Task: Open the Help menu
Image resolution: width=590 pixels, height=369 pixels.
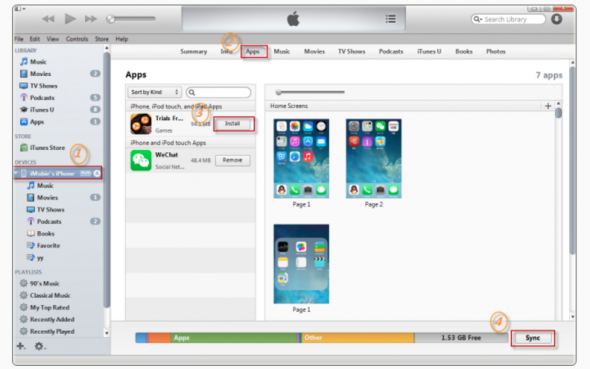Action: (x=122, y=39)
